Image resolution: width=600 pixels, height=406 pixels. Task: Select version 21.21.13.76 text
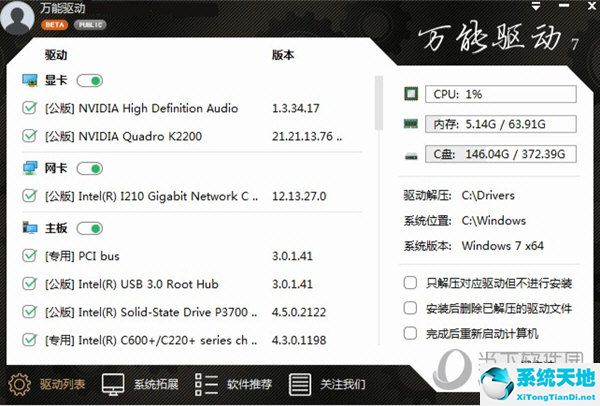307,136
